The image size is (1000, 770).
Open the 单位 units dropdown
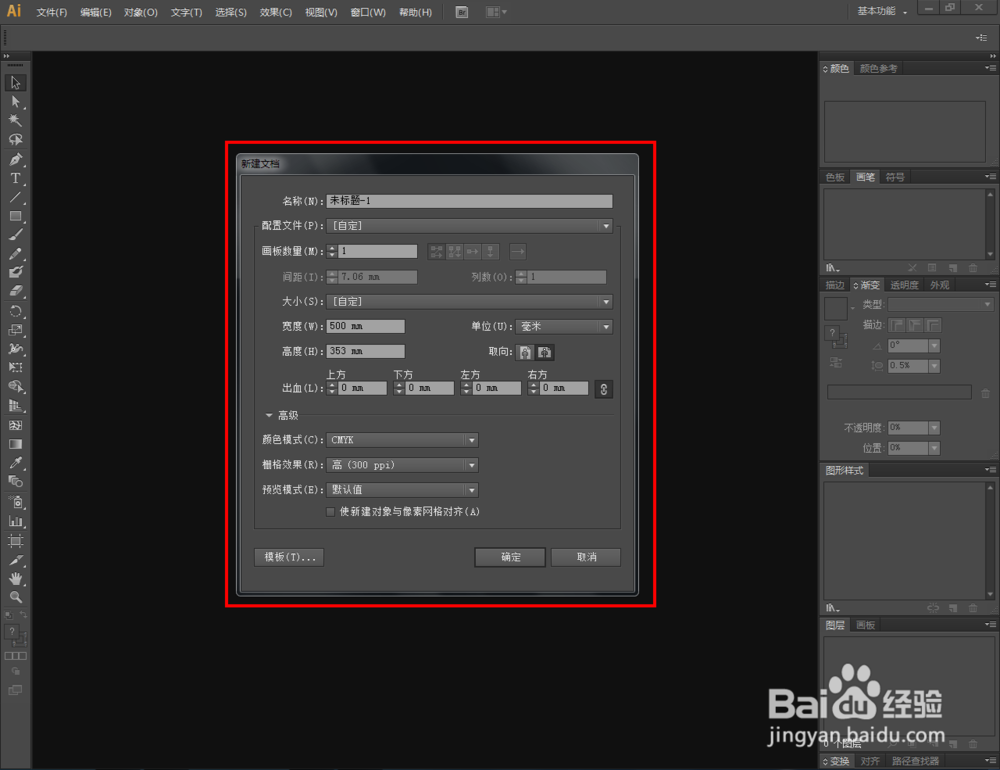point(564,327)
